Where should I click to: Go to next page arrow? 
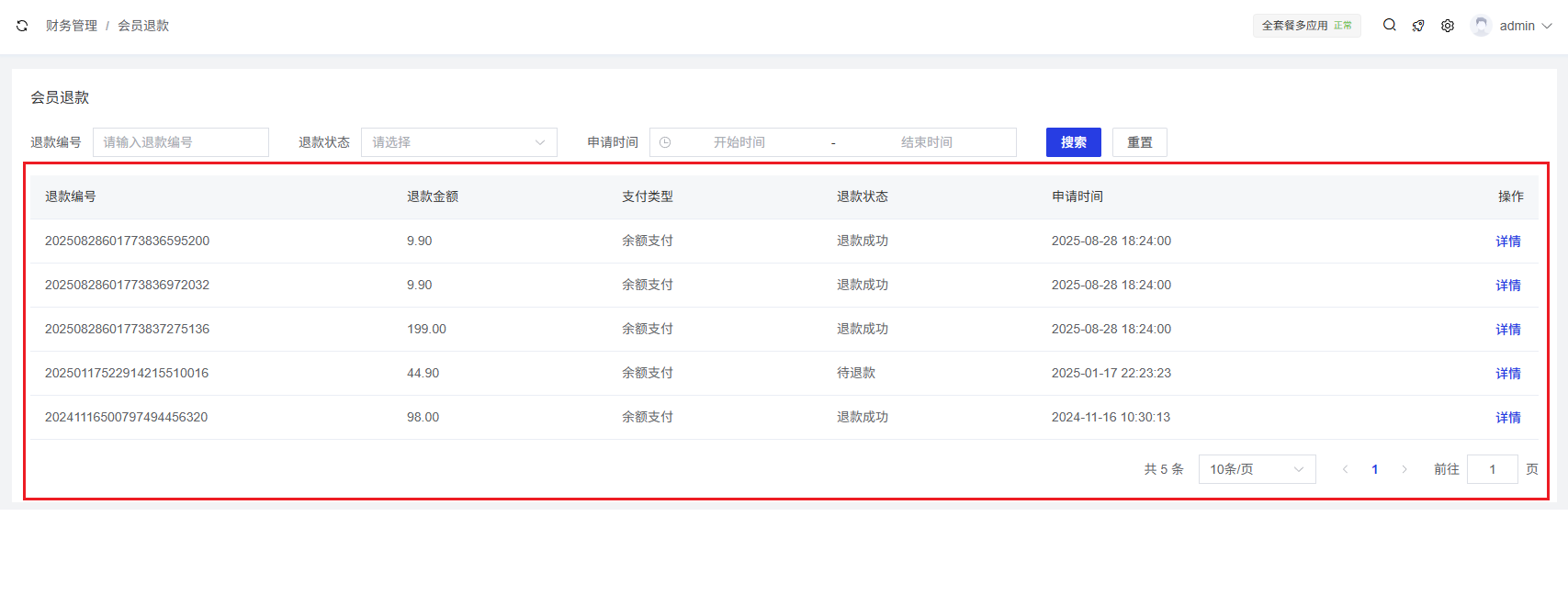tap(1404, 469)
